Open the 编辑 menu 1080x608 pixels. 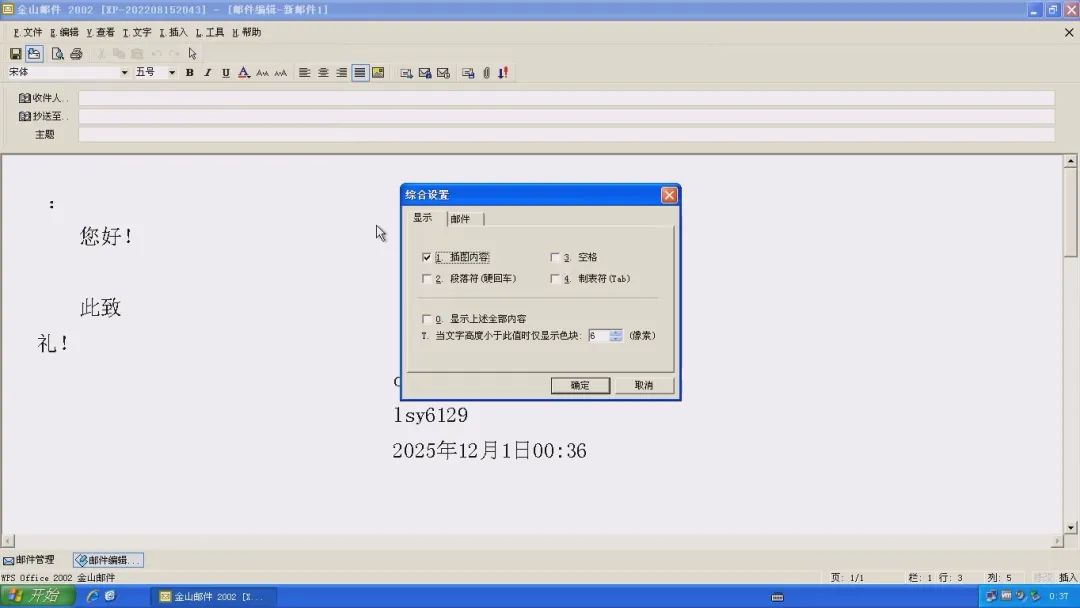[x=64, y=32]
